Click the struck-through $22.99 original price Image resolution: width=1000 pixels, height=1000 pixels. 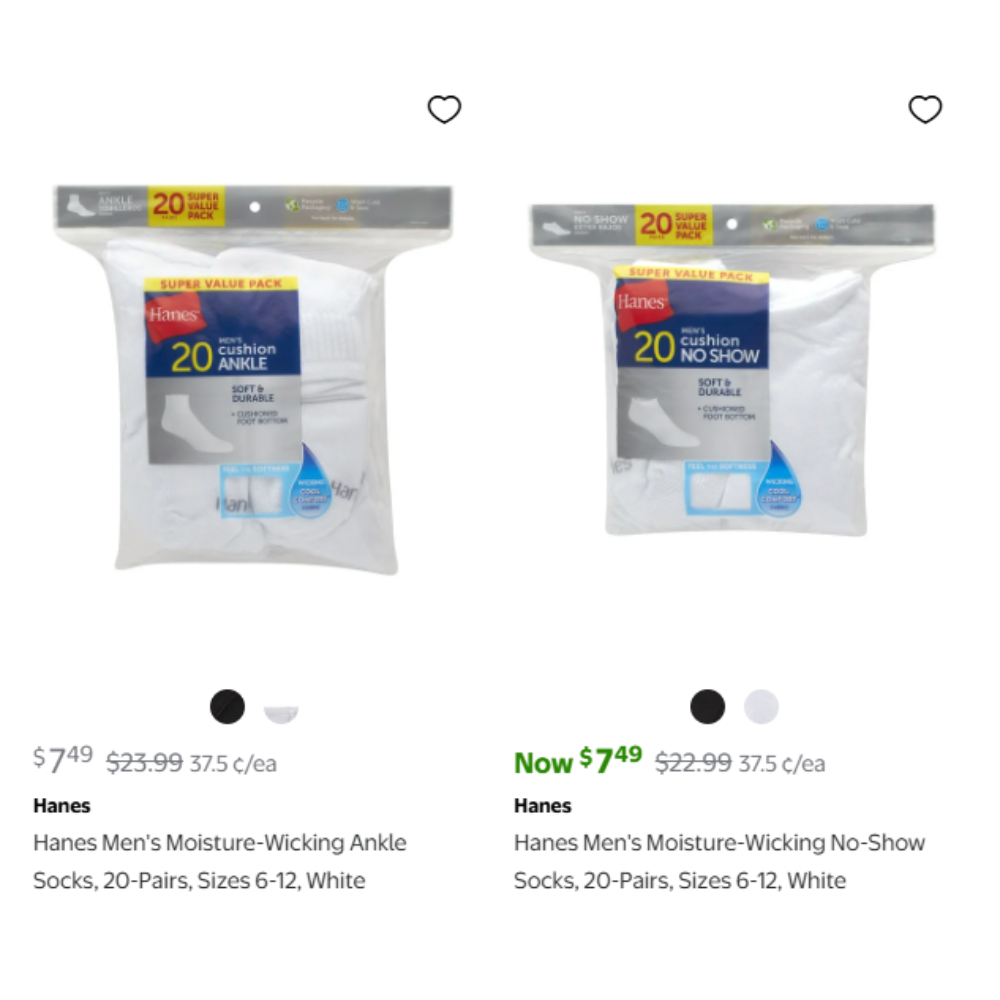point(693,762)
